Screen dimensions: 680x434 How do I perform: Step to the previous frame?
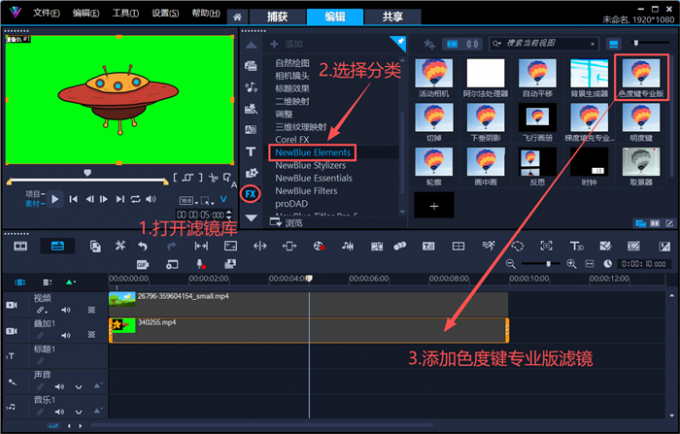[x=89, y=199]
